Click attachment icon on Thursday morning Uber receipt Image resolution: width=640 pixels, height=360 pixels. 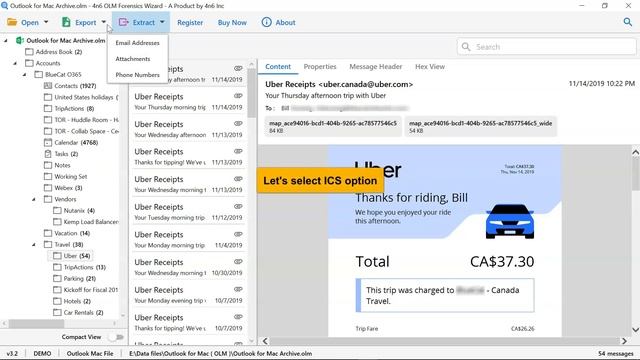click(x=238, y=96)
